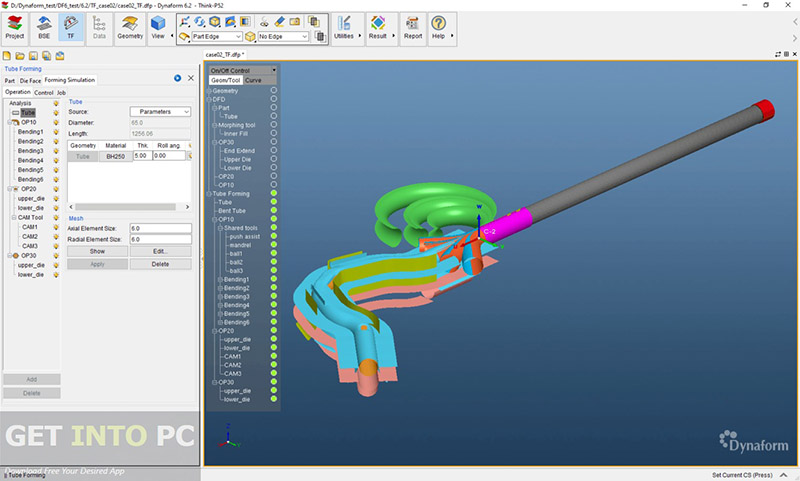
Task: Open the Geometry tool
Action: (130, 25)
